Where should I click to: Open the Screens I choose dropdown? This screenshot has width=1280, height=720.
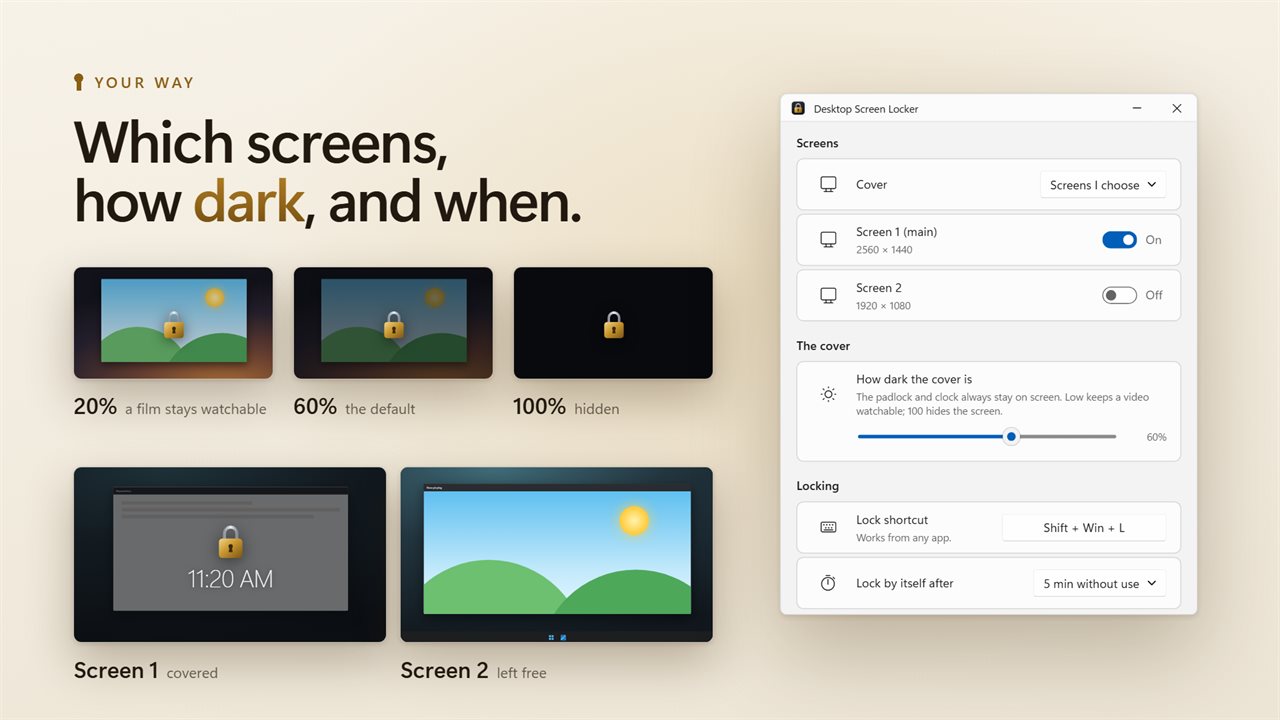tap(1103, 185)
